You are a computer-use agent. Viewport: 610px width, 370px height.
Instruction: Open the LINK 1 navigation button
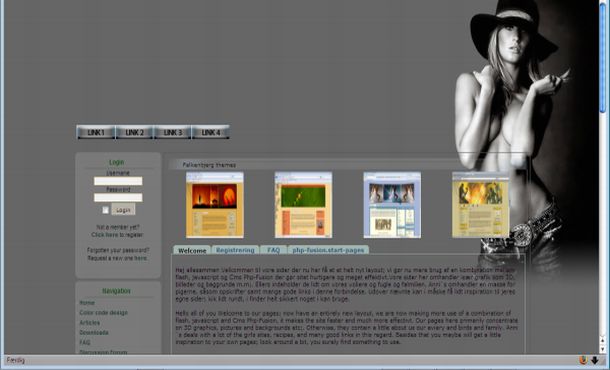coord(96,132)
